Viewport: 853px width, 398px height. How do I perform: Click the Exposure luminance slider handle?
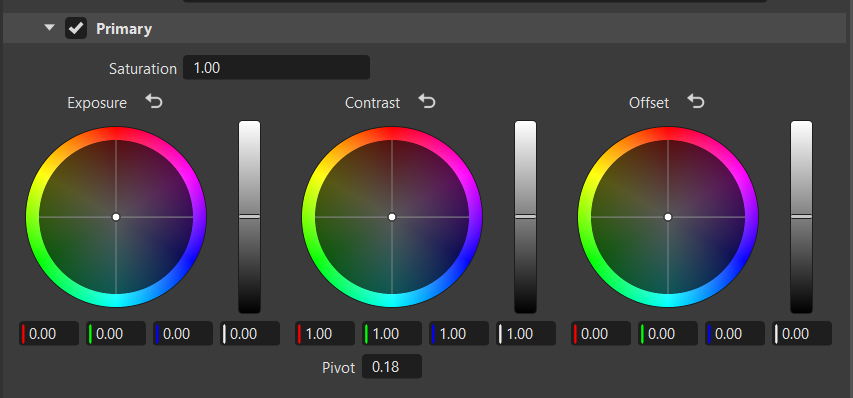(250, 216)
